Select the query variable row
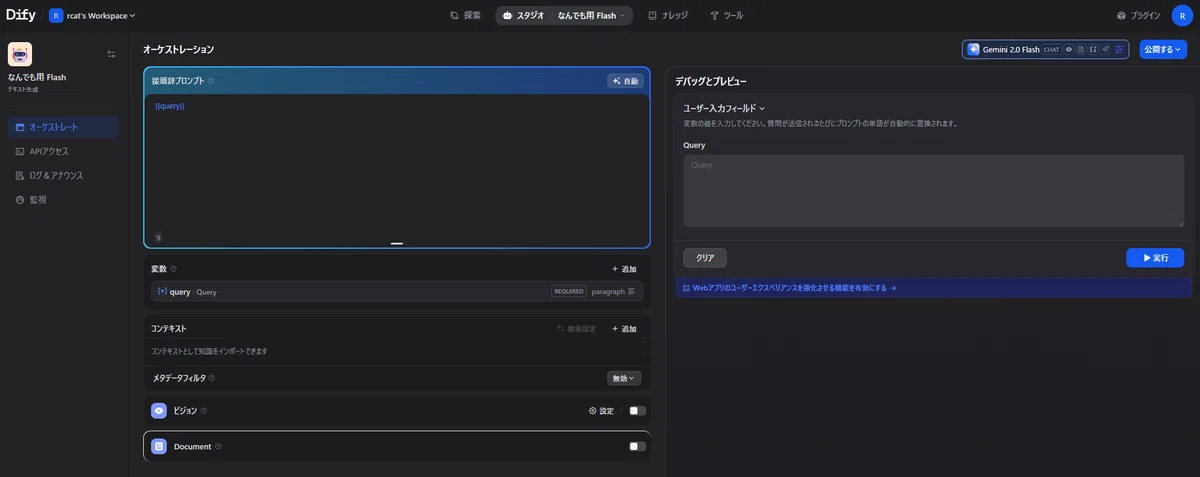 (x=397, y=291)
